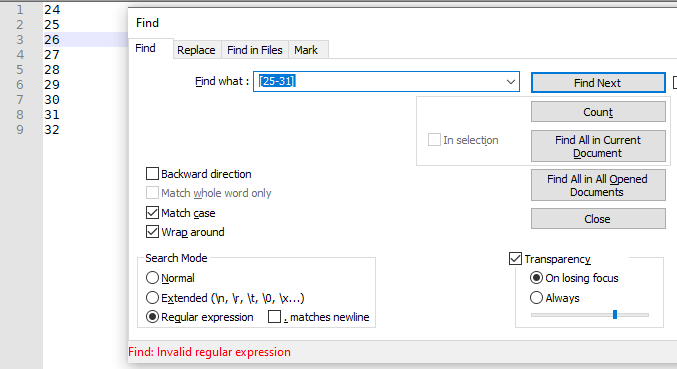Viewport: 677px width, 369px height.
Task: Choose Always transparency option
Action: tap(536, 298)
